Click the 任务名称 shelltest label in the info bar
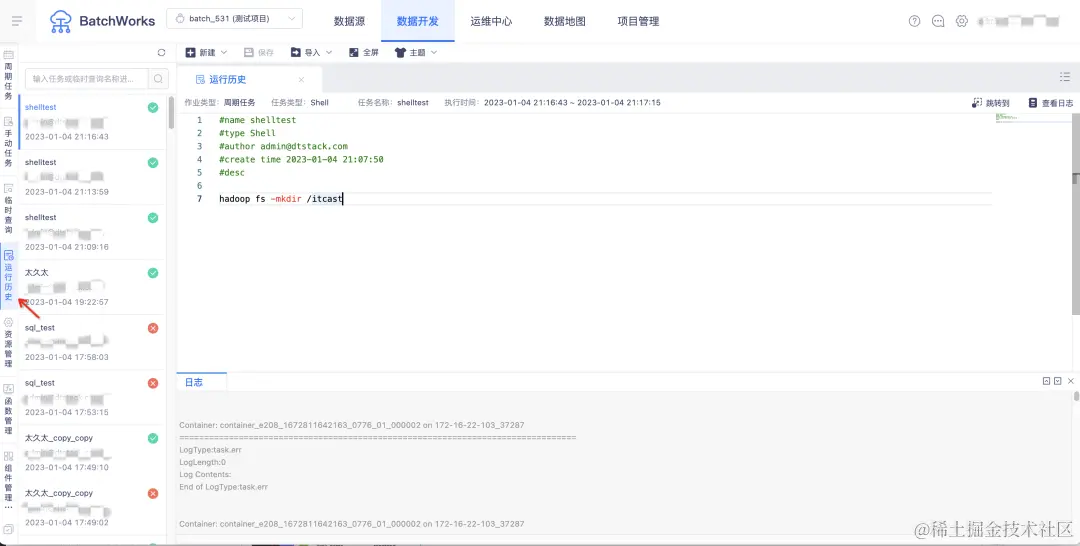Viewport: 1080px width, 546px height. point(393,103)
